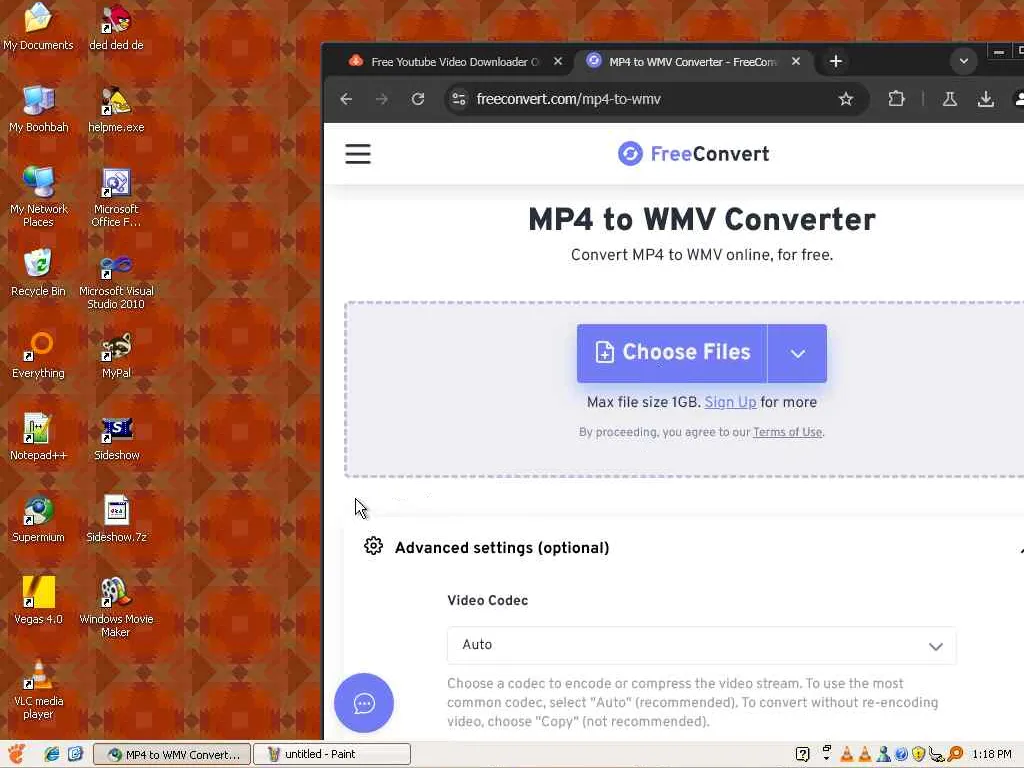This screenshot has width=1024, height=768.
Task: Open the FreeConvert hamburger menu
Action: (x=358, y=154)
